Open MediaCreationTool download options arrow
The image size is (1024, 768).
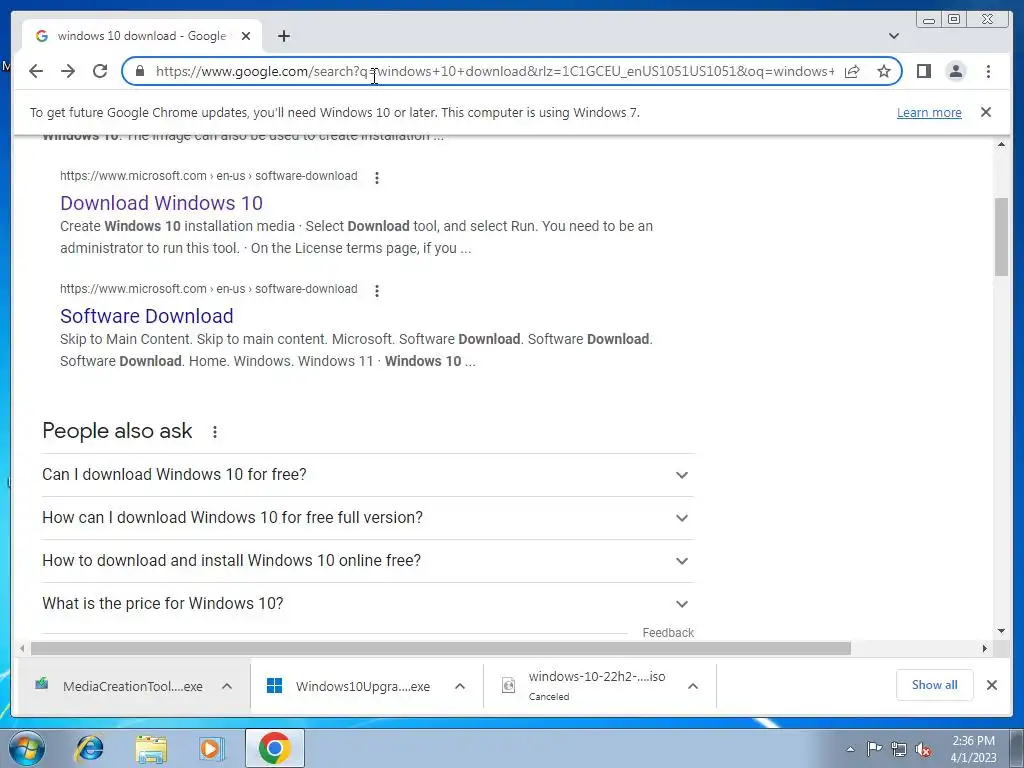click(227, 686)
